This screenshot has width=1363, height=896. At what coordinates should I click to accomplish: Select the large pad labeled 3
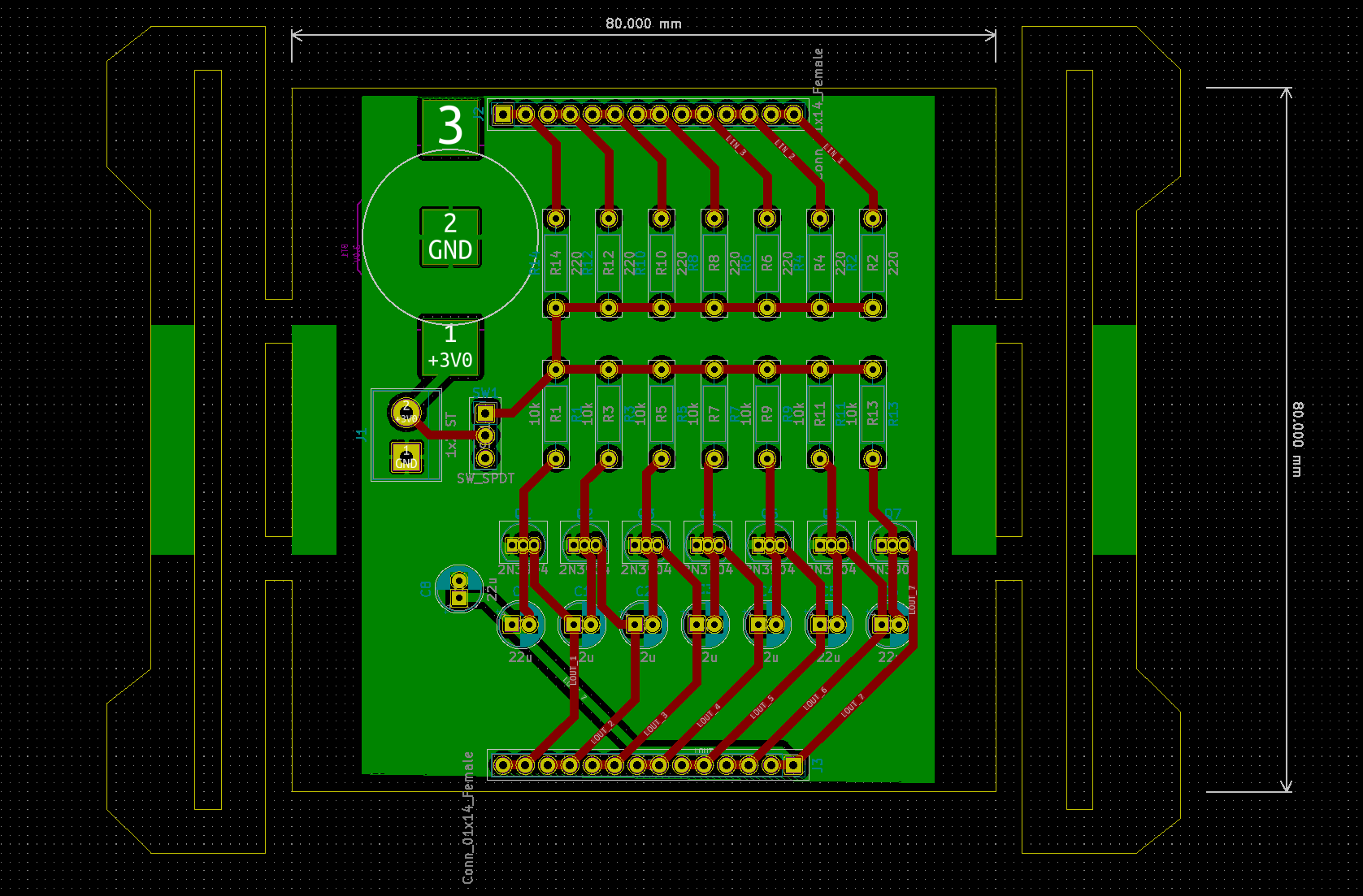(451, 126)
